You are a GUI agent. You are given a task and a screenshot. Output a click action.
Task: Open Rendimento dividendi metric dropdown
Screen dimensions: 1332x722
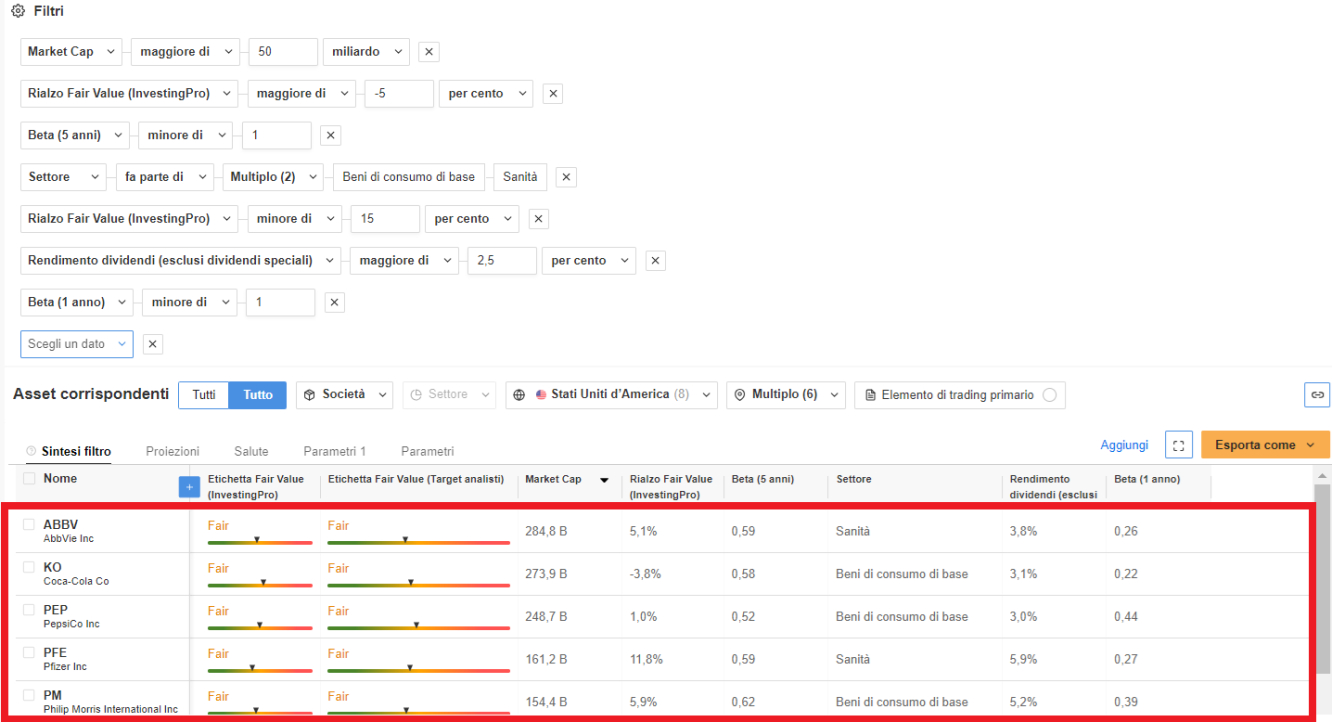point(181,260)
